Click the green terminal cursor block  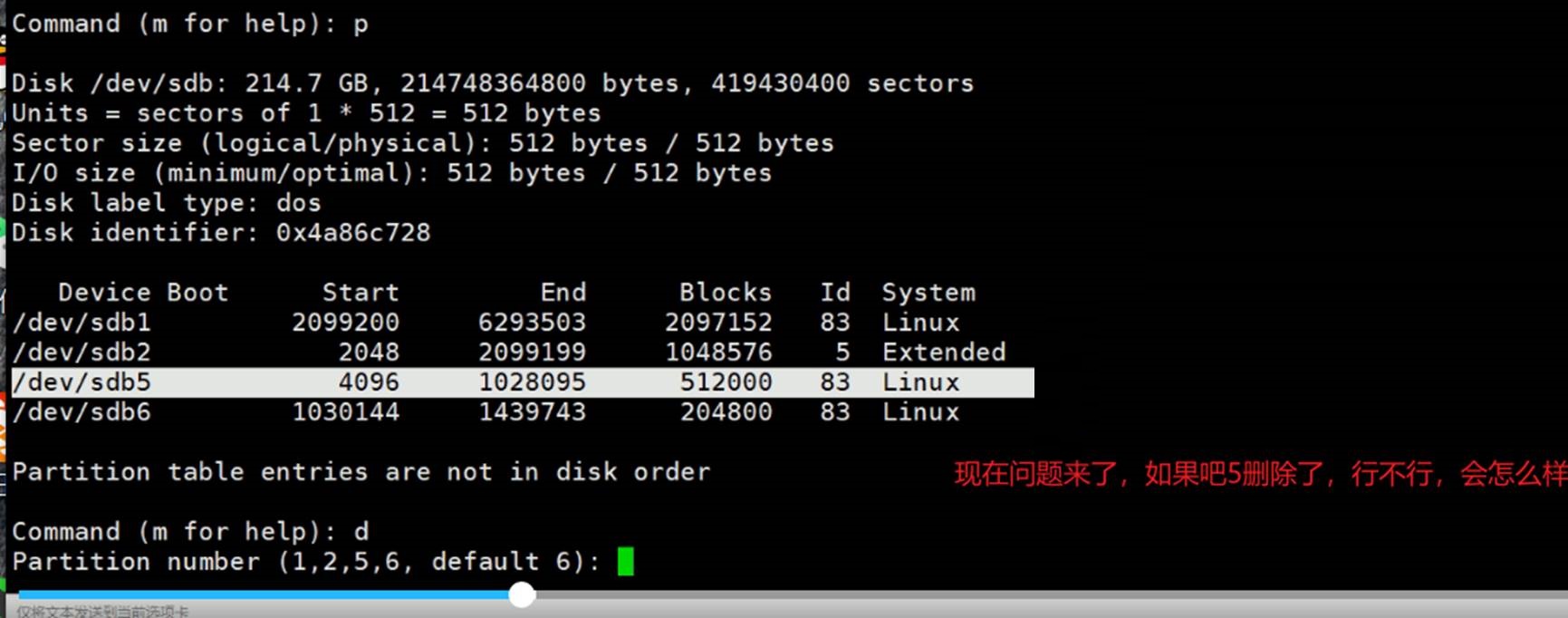(x=625, y=562)
